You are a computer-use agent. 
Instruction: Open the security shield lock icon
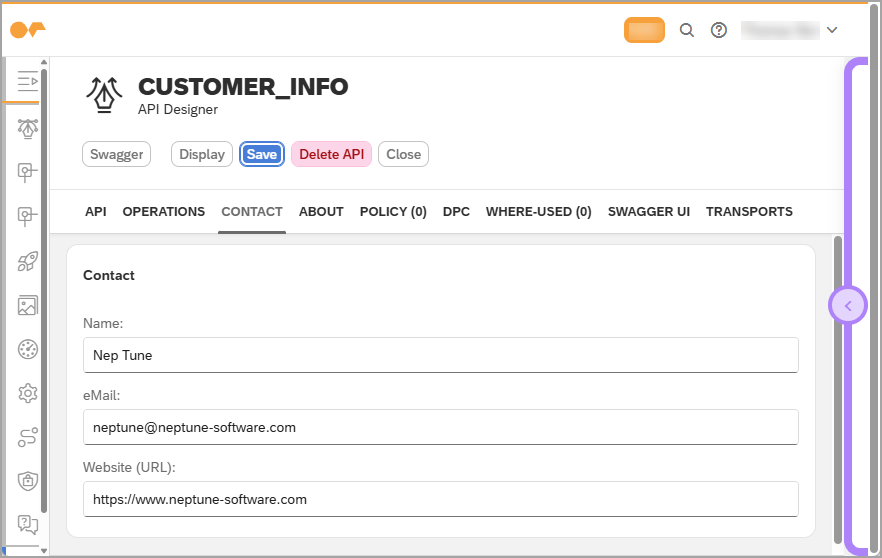28,481
